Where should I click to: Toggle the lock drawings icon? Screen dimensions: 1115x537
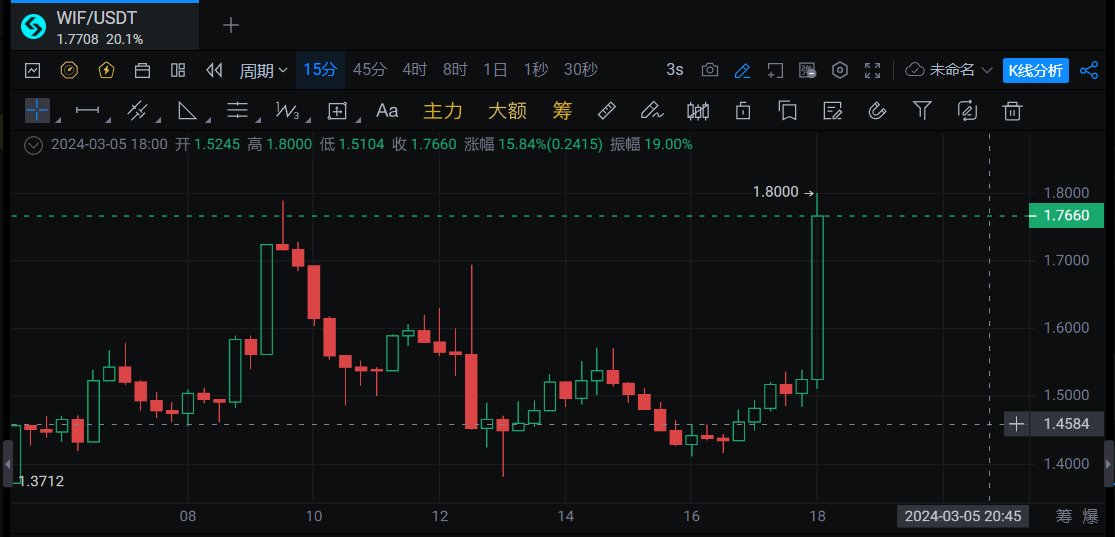coord(743,110)
